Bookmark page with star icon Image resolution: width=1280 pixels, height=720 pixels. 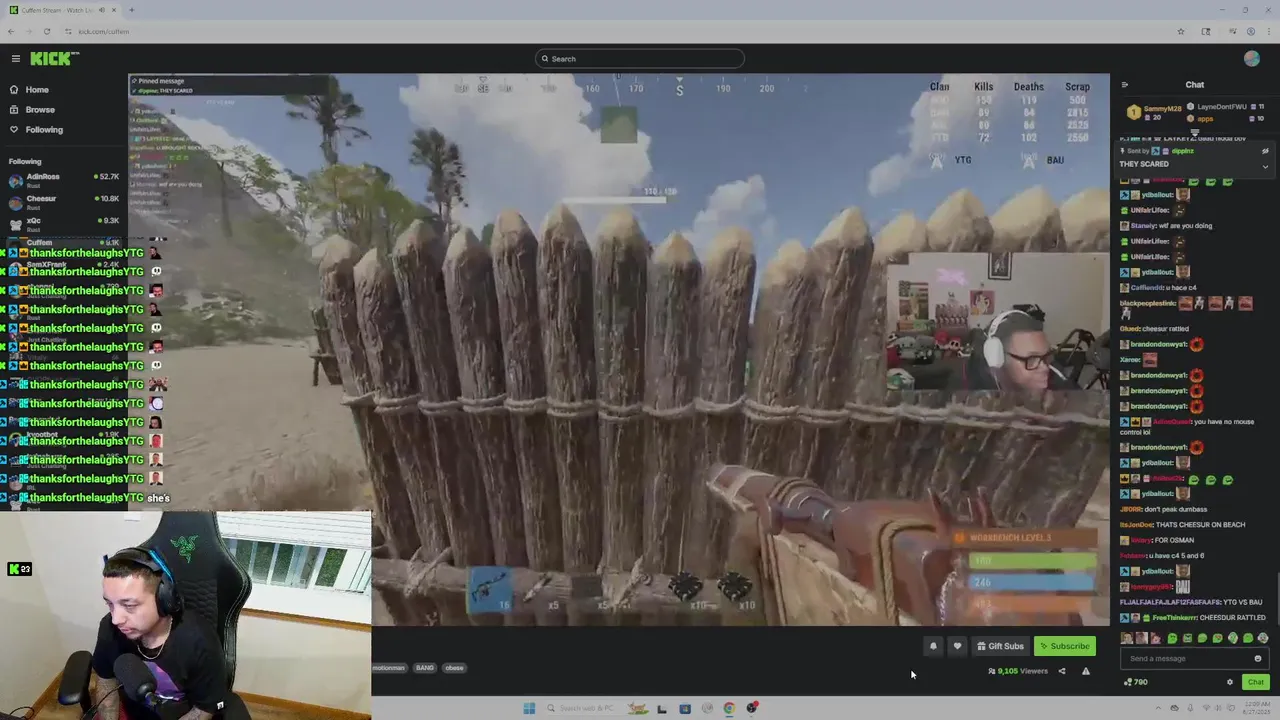[1181, 31]
